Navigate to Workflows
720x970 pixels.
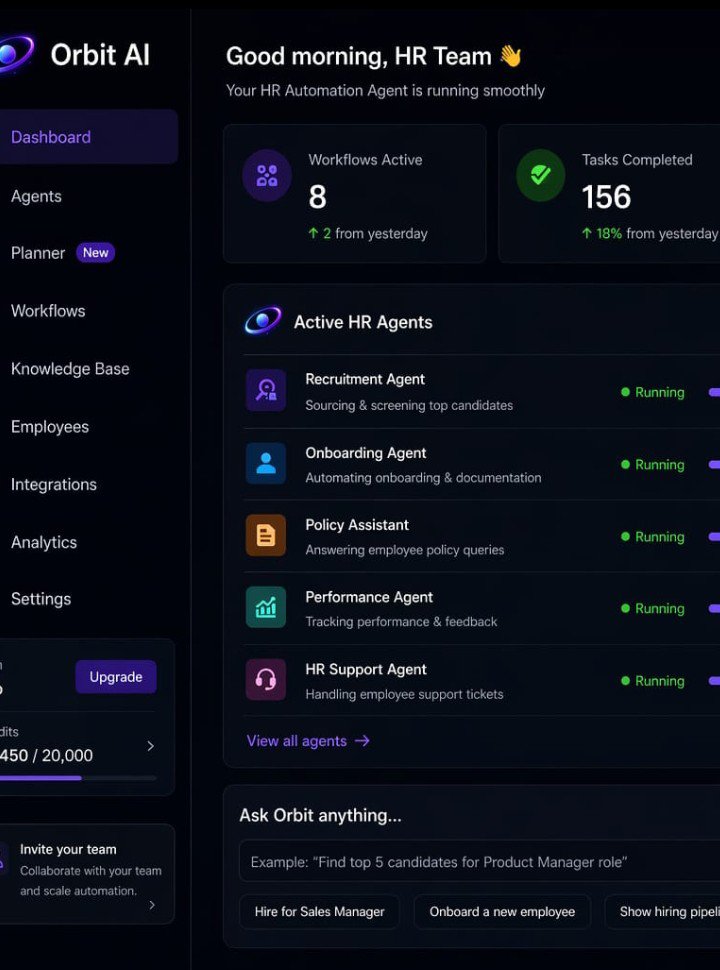click(x=48, y=311)
